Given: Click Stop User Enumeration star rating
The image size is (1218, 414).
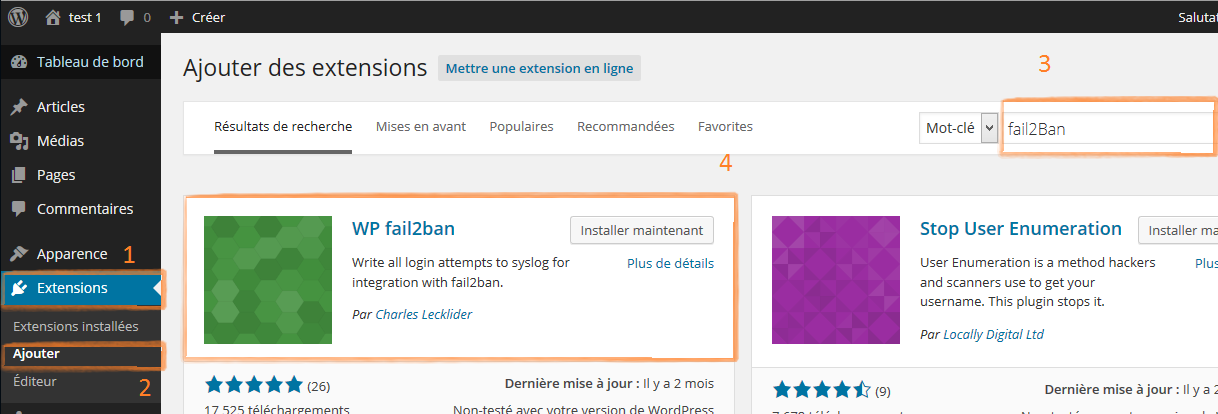Looking at the screenshot, I should pos(821,389).
